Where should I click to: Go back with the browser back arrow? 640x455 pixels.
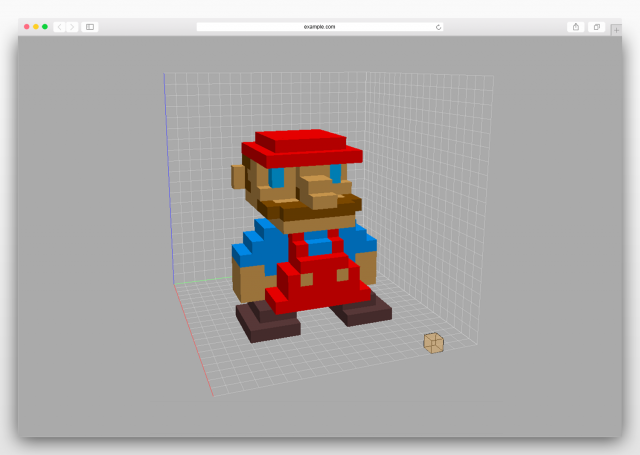pyautogui.click(x=60, y=27)
